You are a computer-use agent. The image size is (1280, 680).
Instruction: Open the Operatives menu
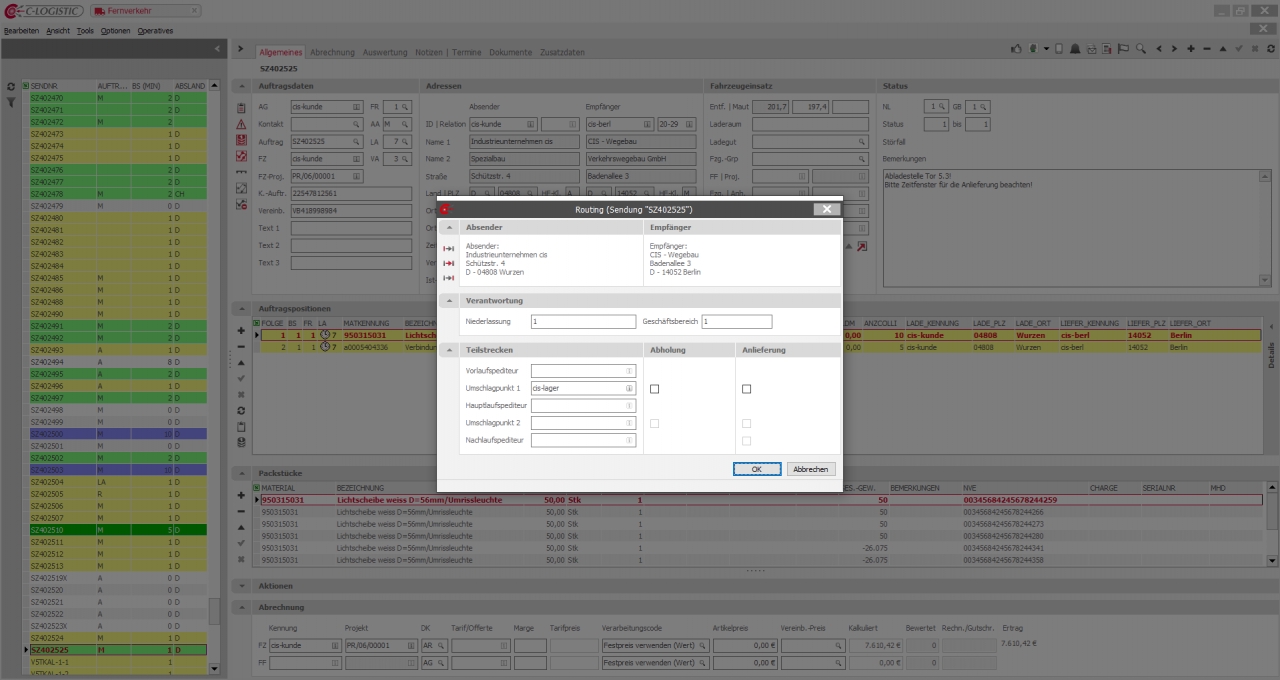[155, 31]
